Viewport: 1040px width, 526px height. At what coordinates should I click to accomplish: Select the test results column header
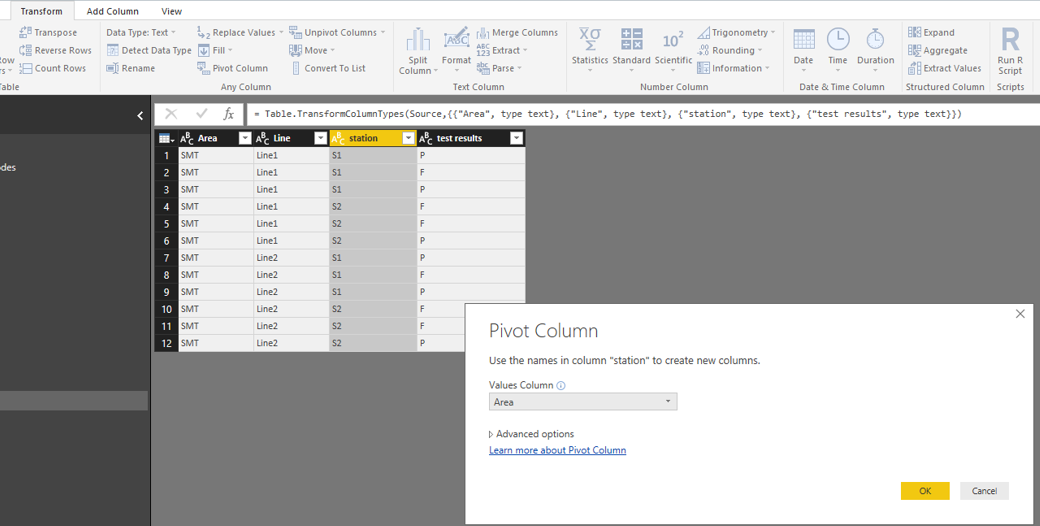[459, 139]
